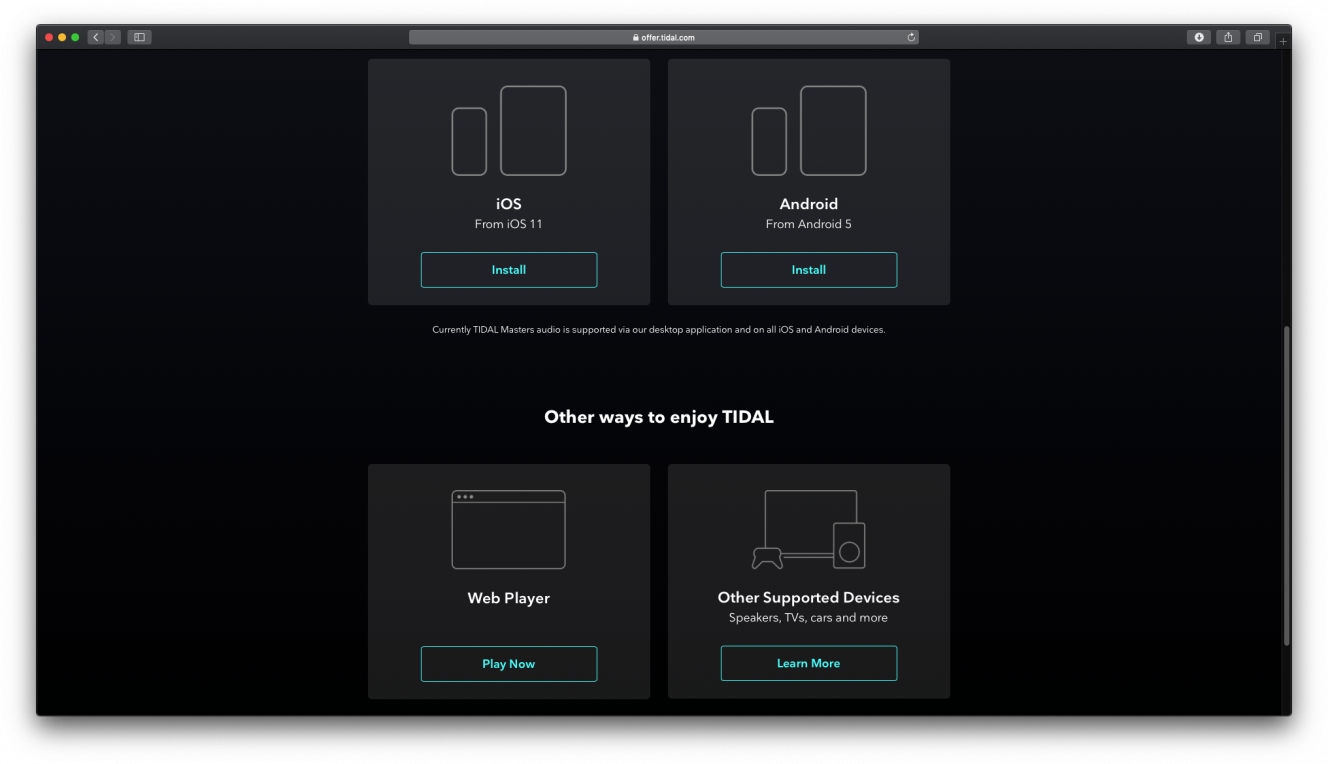Open the Web Player with Play Now
This screenshot has height=764, width=1328.
pos(508,664)
